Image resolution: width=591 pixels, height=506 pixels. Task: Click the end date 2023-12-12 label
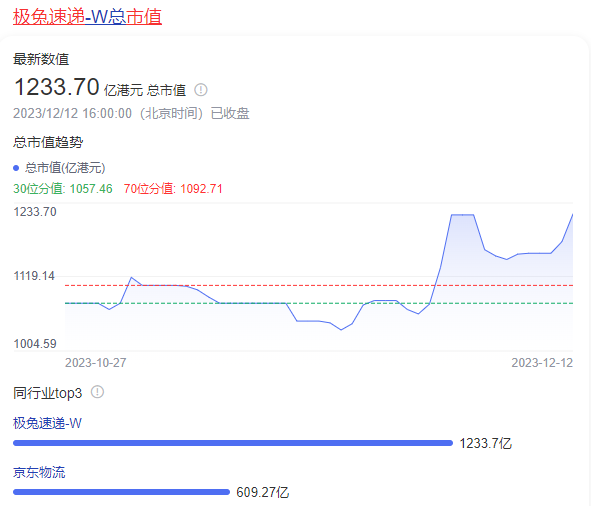click(x=542, y=363)
